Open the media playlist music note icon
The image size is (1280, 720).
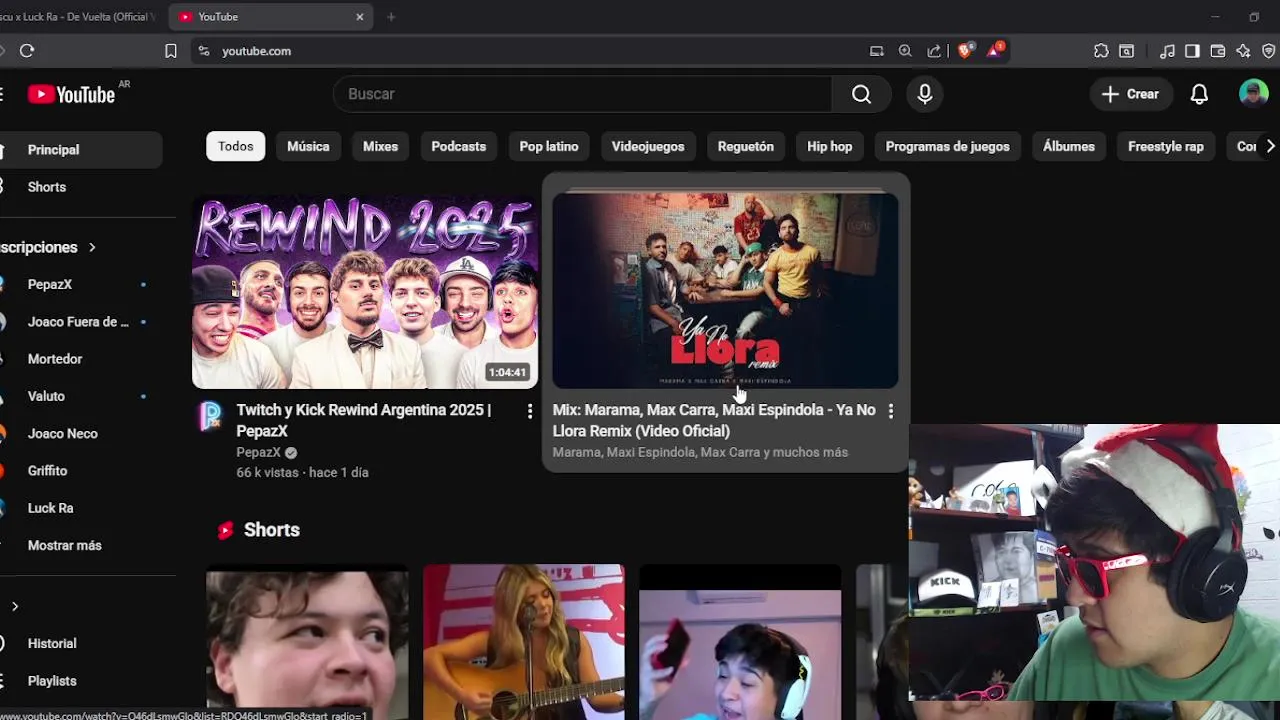pos(1167,51)
